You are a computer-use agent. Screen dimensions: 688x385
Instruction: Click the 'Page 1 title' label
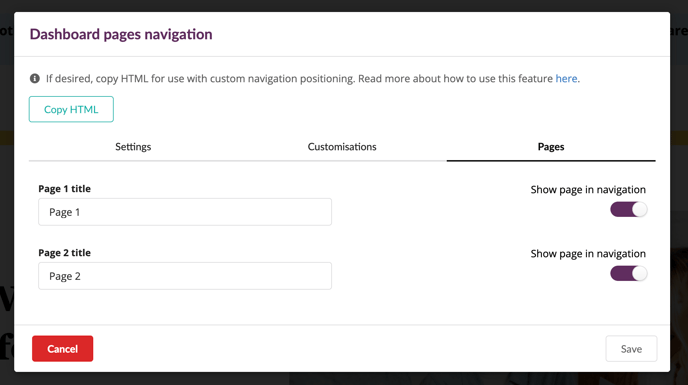(64, 189)
